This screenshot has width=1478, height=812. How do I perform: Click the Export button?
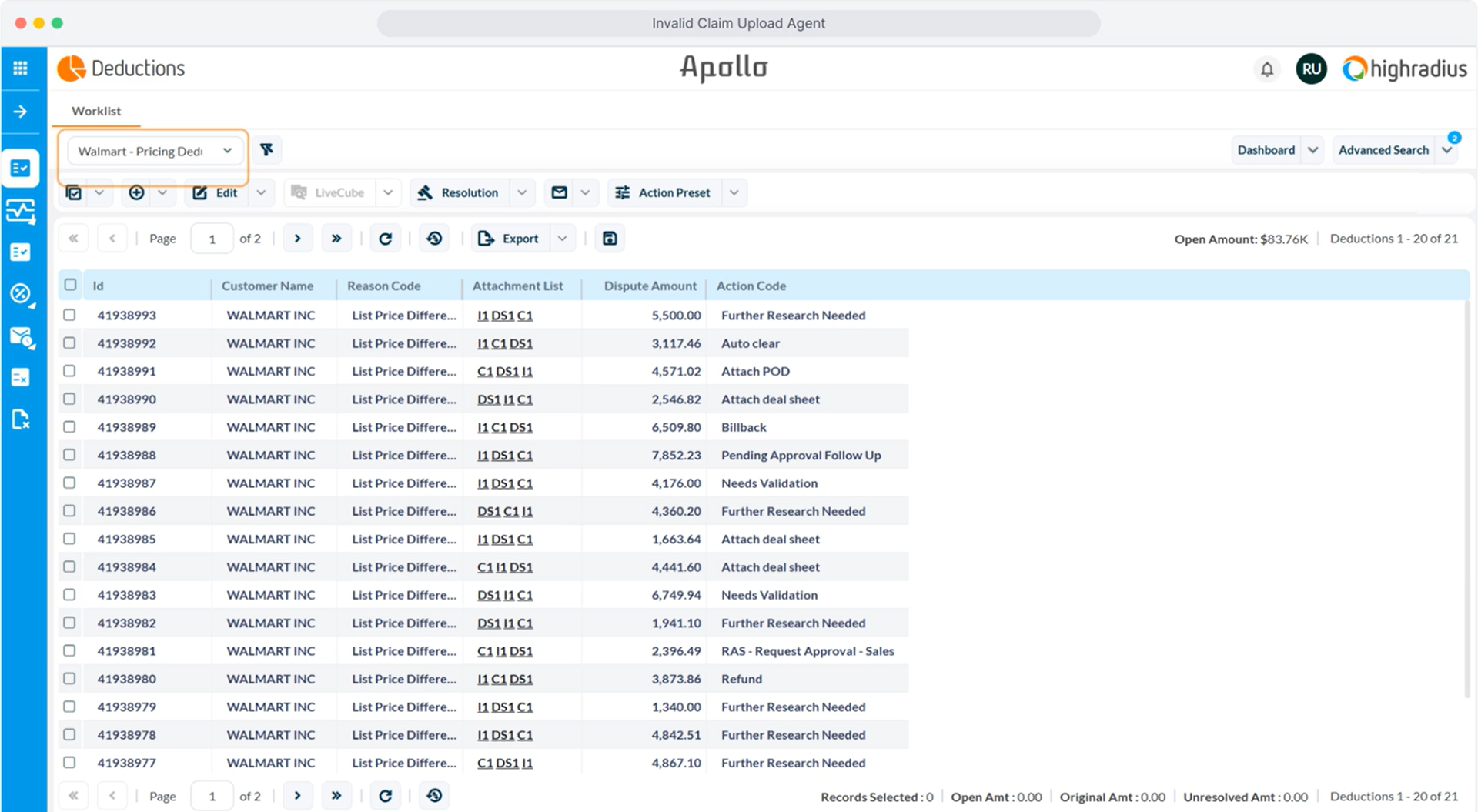pos(510,239)
